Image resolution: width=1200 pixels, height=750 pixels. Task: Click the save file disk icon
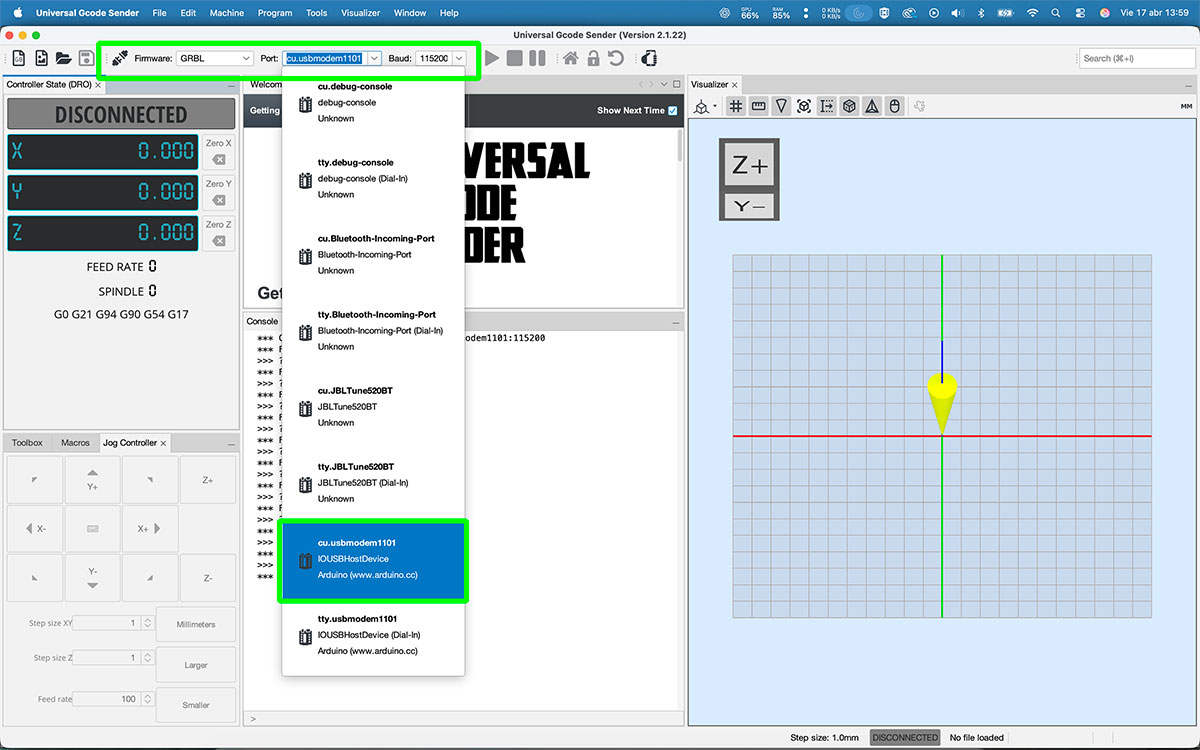pyautogui.click(x=86, y=58)
